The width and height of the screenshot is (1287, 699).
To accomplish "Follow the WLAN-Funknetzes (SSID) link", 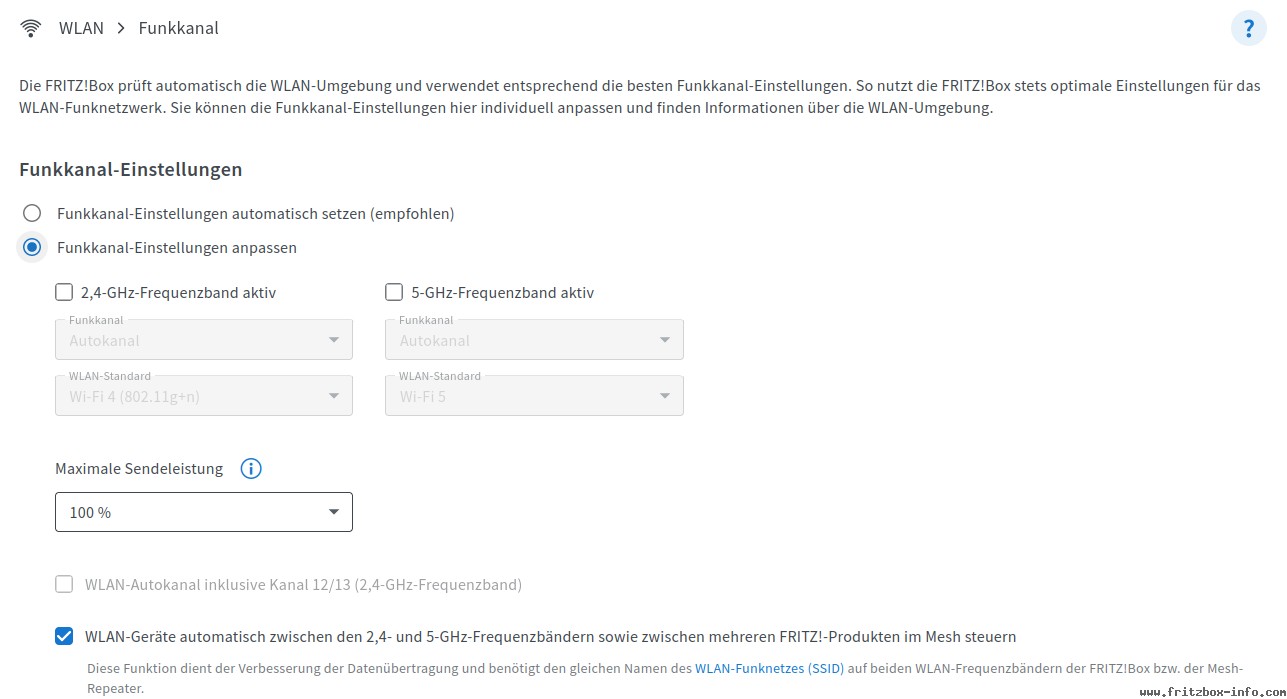I will coord(769,668).
